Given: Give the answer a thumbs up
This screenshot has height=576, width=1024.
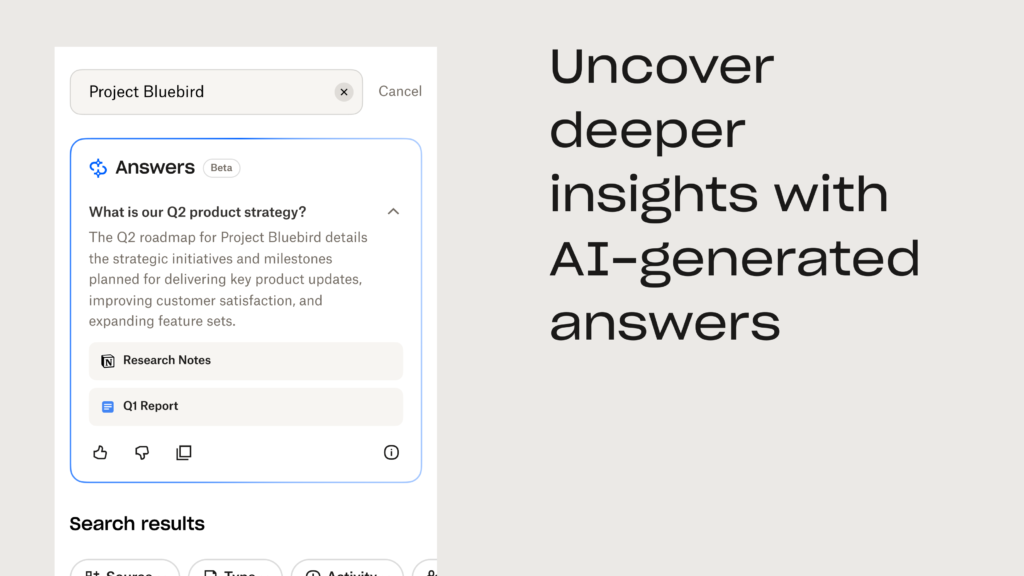Looking at the screenshot, I should [100, 453].
